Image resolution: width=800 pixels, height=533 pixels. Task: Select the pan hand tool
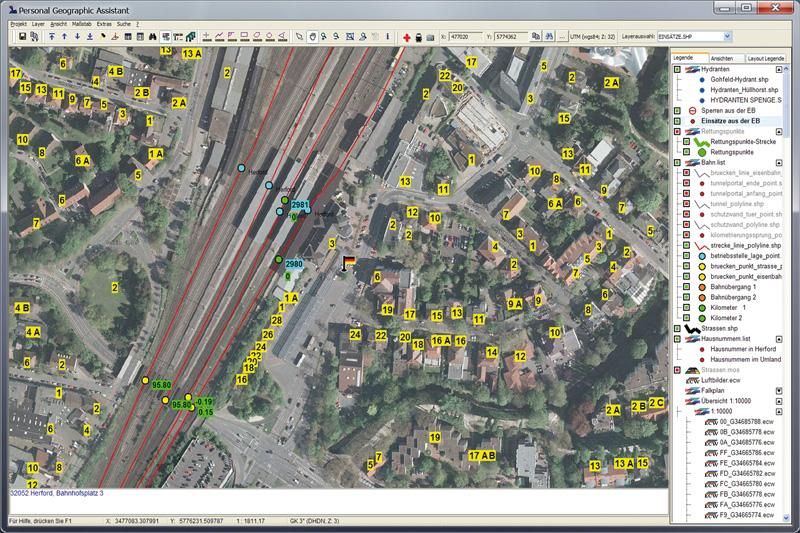pyautogui.click(x=313, y=36)
